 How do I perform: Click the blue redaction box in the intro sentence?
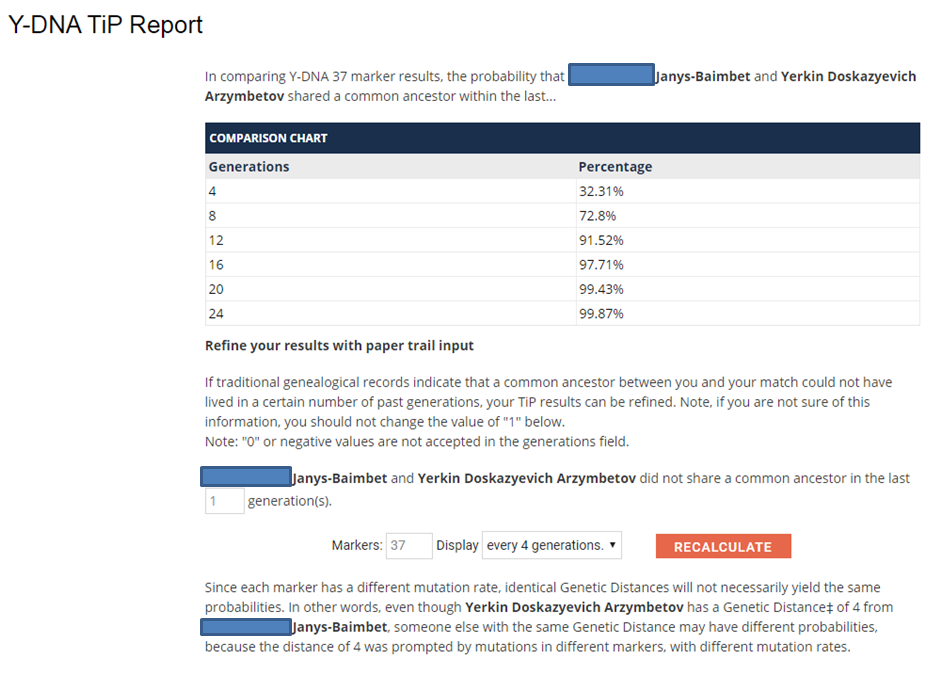point(611,75)
